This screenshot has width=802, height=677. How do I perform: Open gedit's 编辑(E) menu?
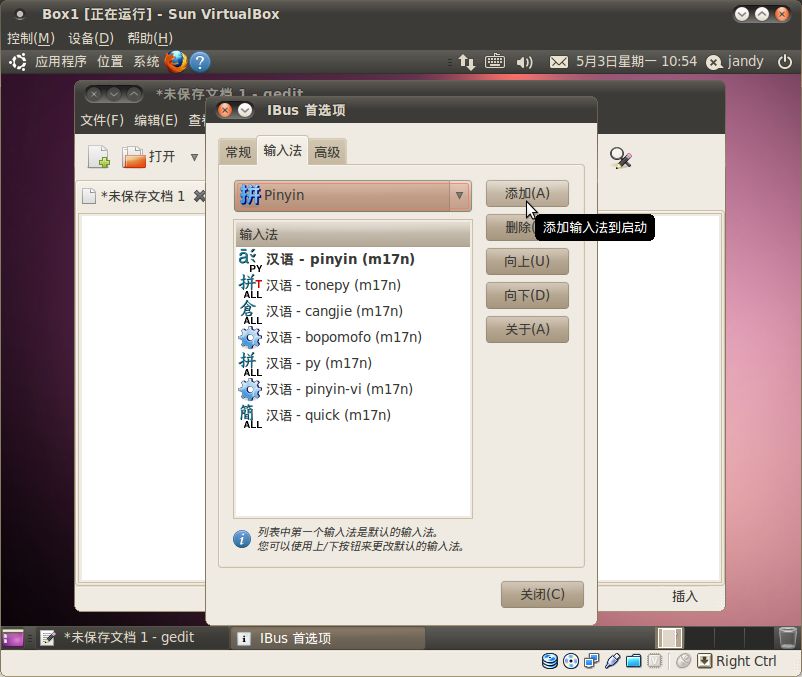point(156,120)
